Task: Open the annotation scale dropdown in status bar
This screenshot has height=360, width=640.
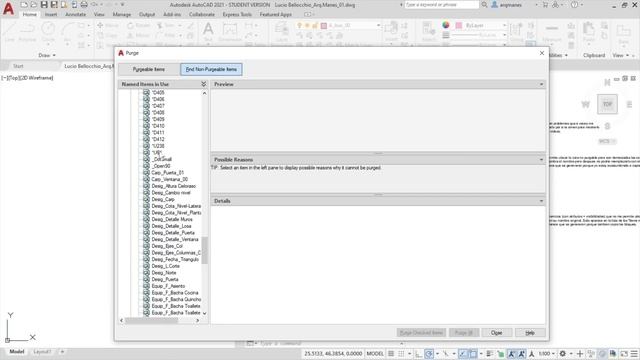Action: (x=547, y=353)
